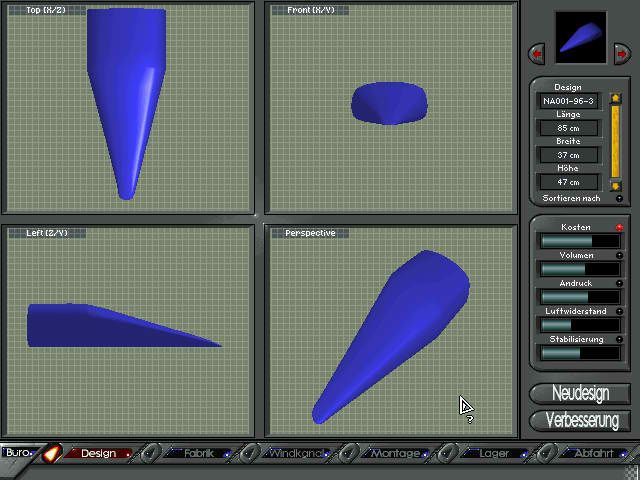The height and width of the screenshot is (480, 640).
Task: Select the Kosten sort radio button
Action: 619,228
